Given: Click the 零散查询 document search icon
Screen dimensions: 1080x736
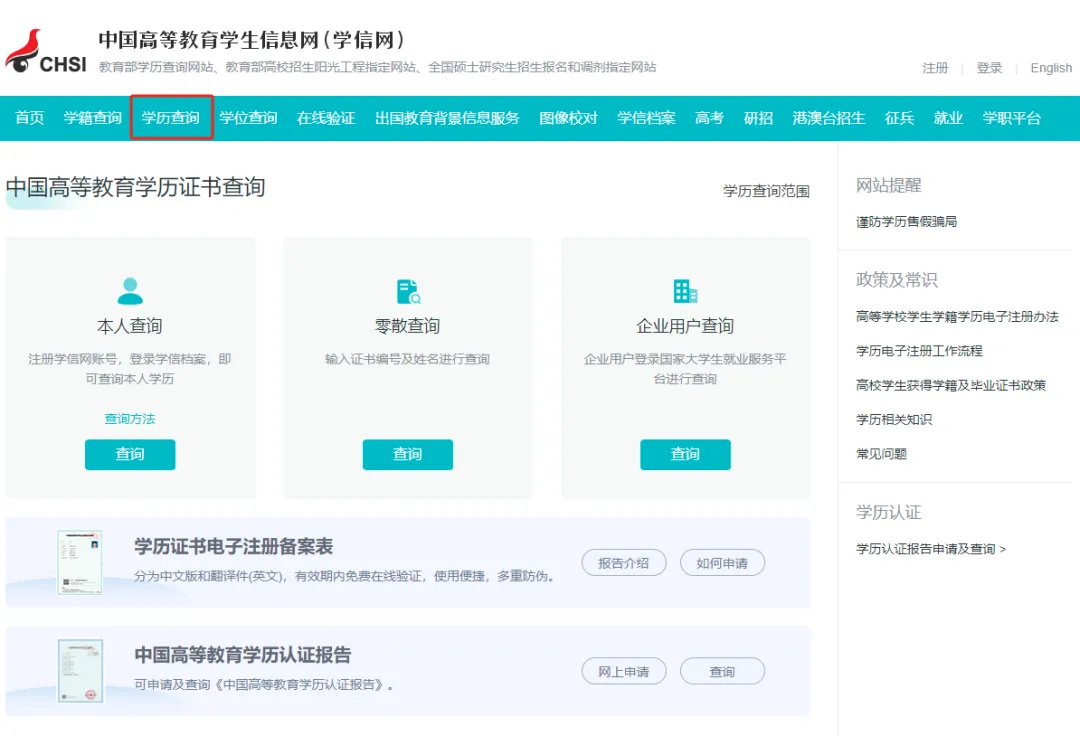Looking at the screenshot, I should (x=408, y=292).
